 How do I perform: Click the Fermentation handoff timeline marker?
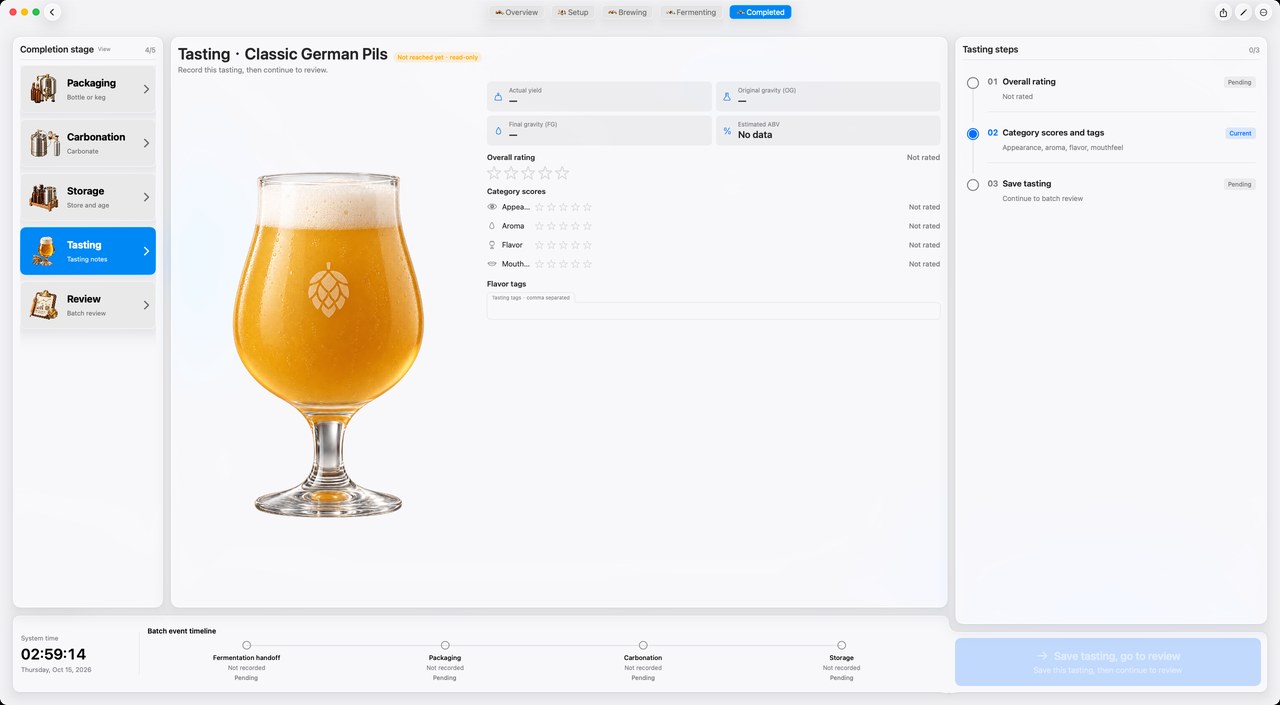pos(246,645)
